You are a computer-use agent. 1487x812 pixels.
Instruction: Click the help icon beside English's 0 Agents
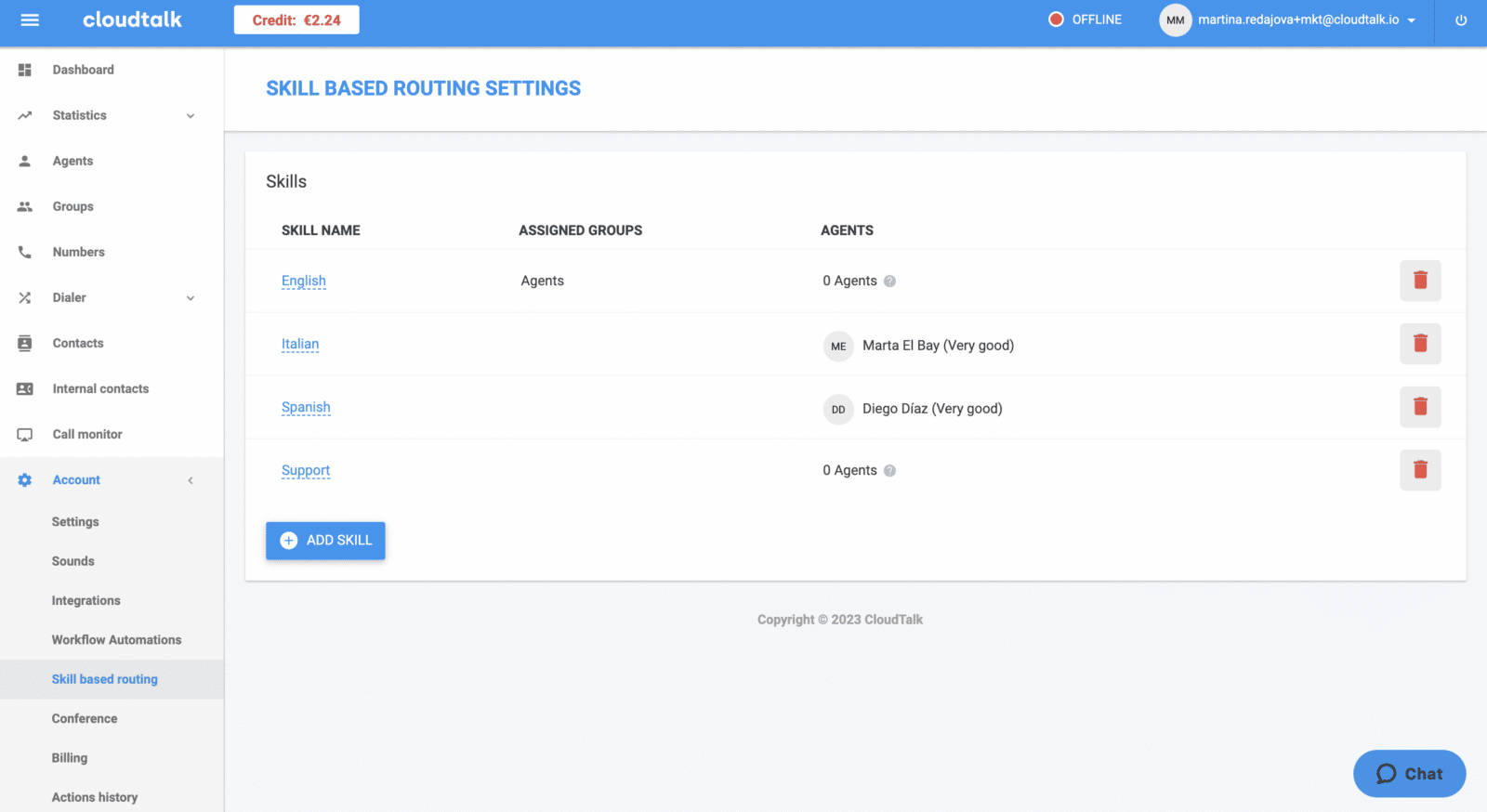[x=889, y=282]
